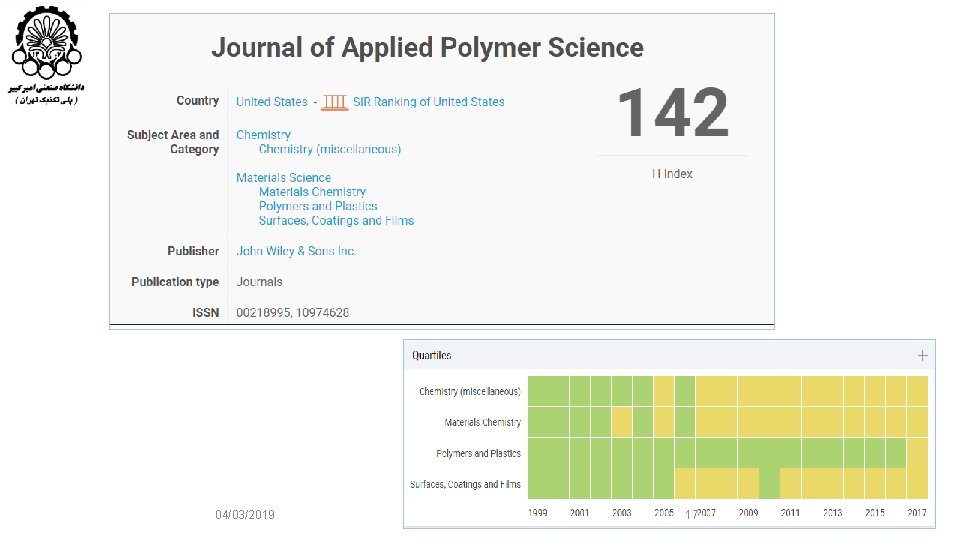Click yellow 2017 cell in Polymers and Plastics row

pos(917,453)
